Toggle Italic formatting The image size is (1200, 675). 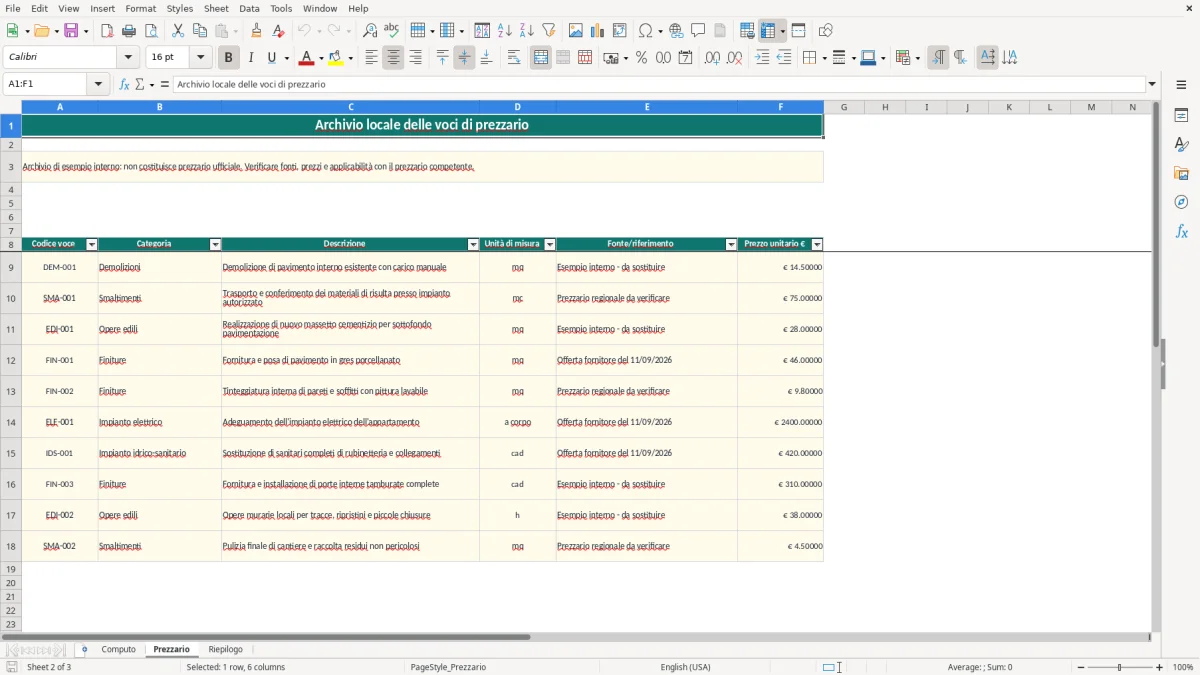click(251, 58)
